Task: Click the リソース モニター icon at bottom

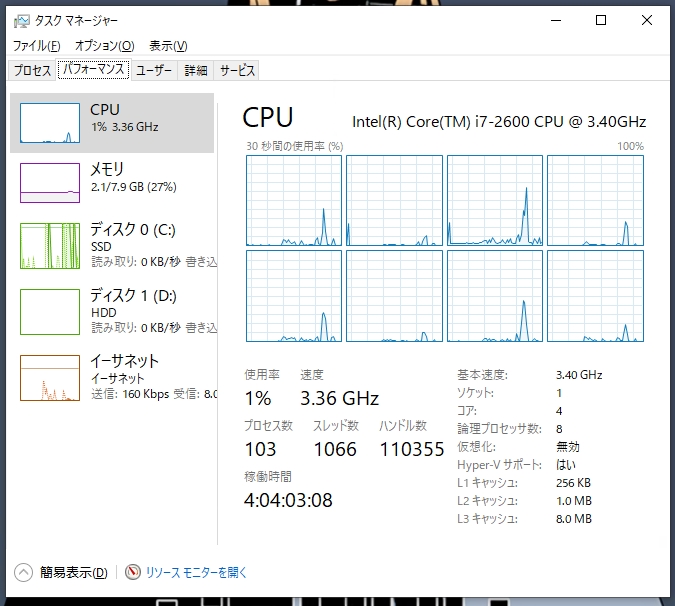Action: point(133,572)
